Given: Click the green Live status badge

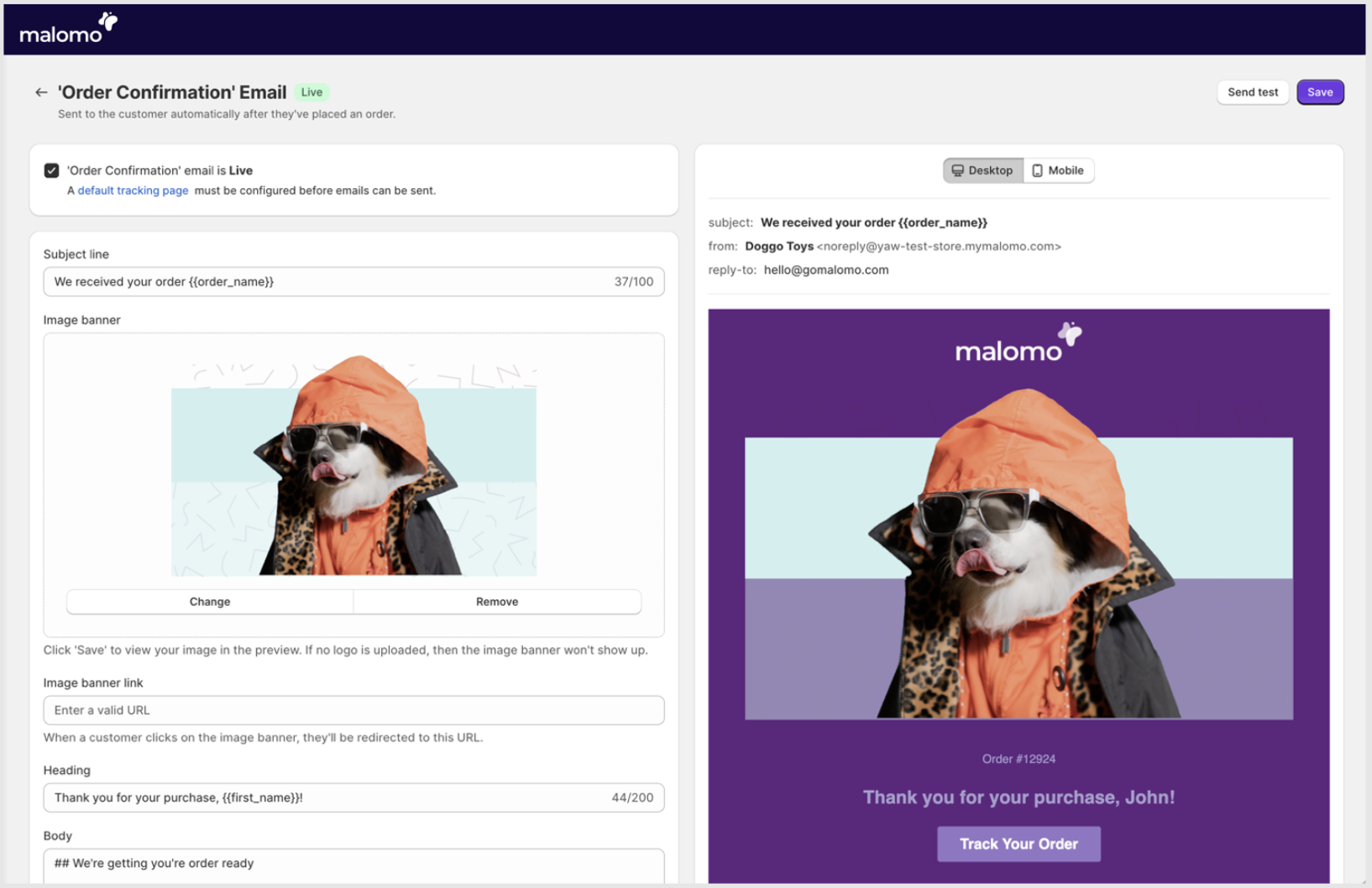Looking at the screenshot, I should click(x=312, y=92).
